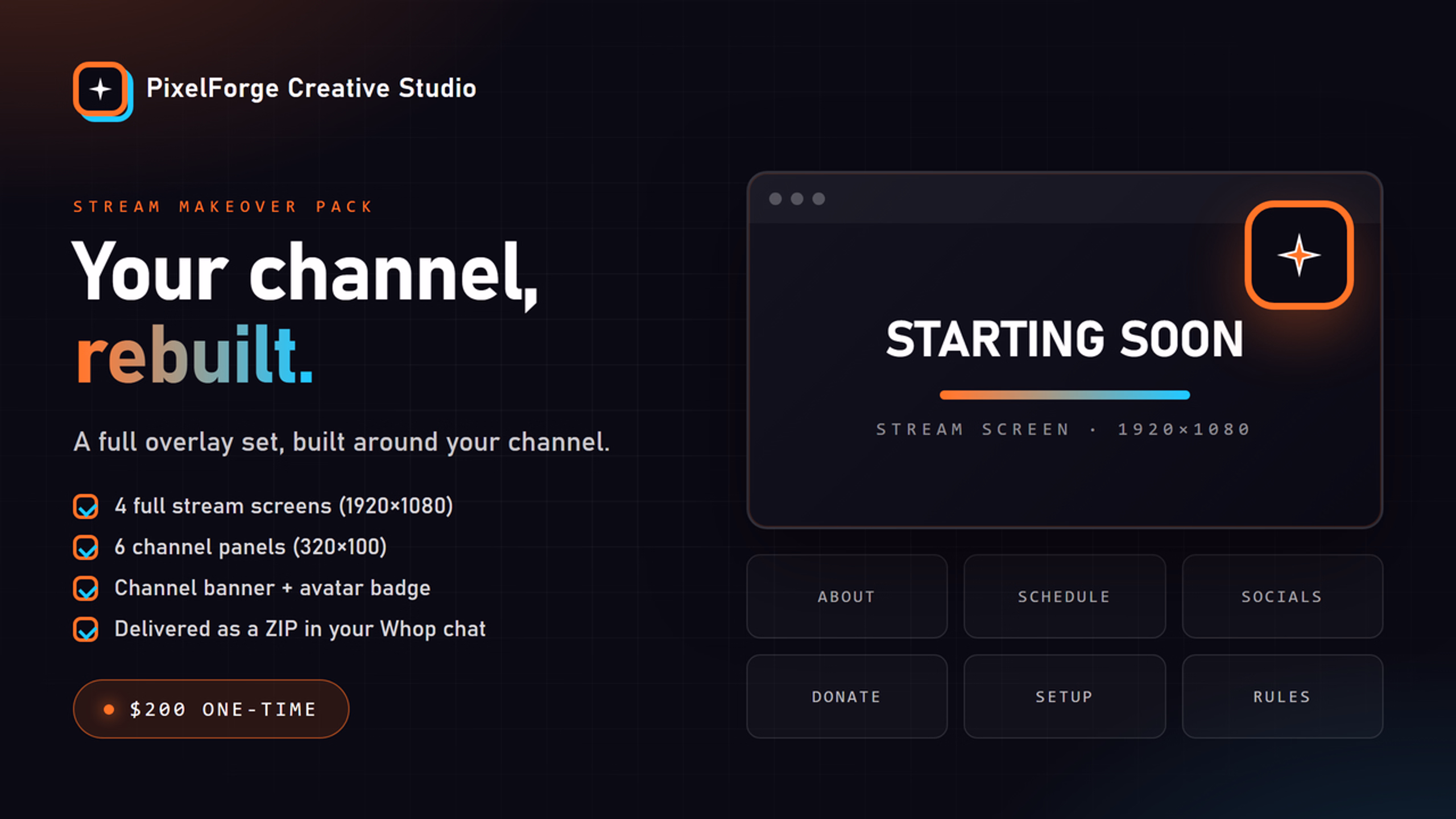Viewport: 1456px width, 819px height.
Task: Click the middle gray window dot
Action: (x=797, y=198)
